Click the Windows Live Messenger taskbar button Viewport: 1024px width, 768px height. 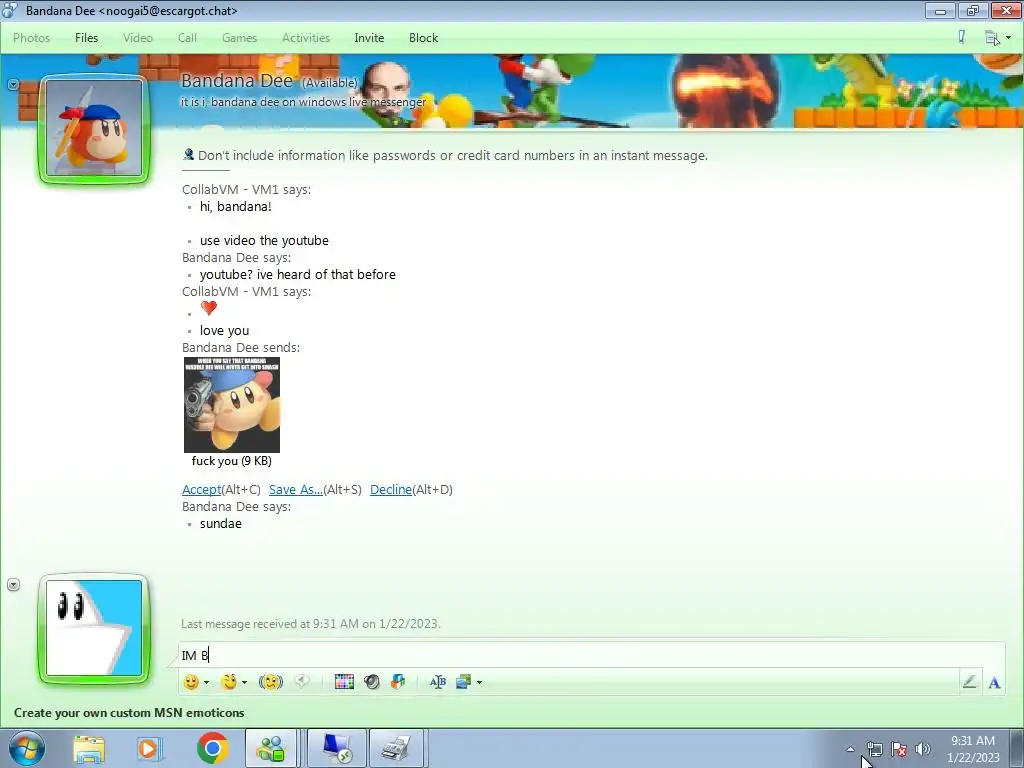271,748
